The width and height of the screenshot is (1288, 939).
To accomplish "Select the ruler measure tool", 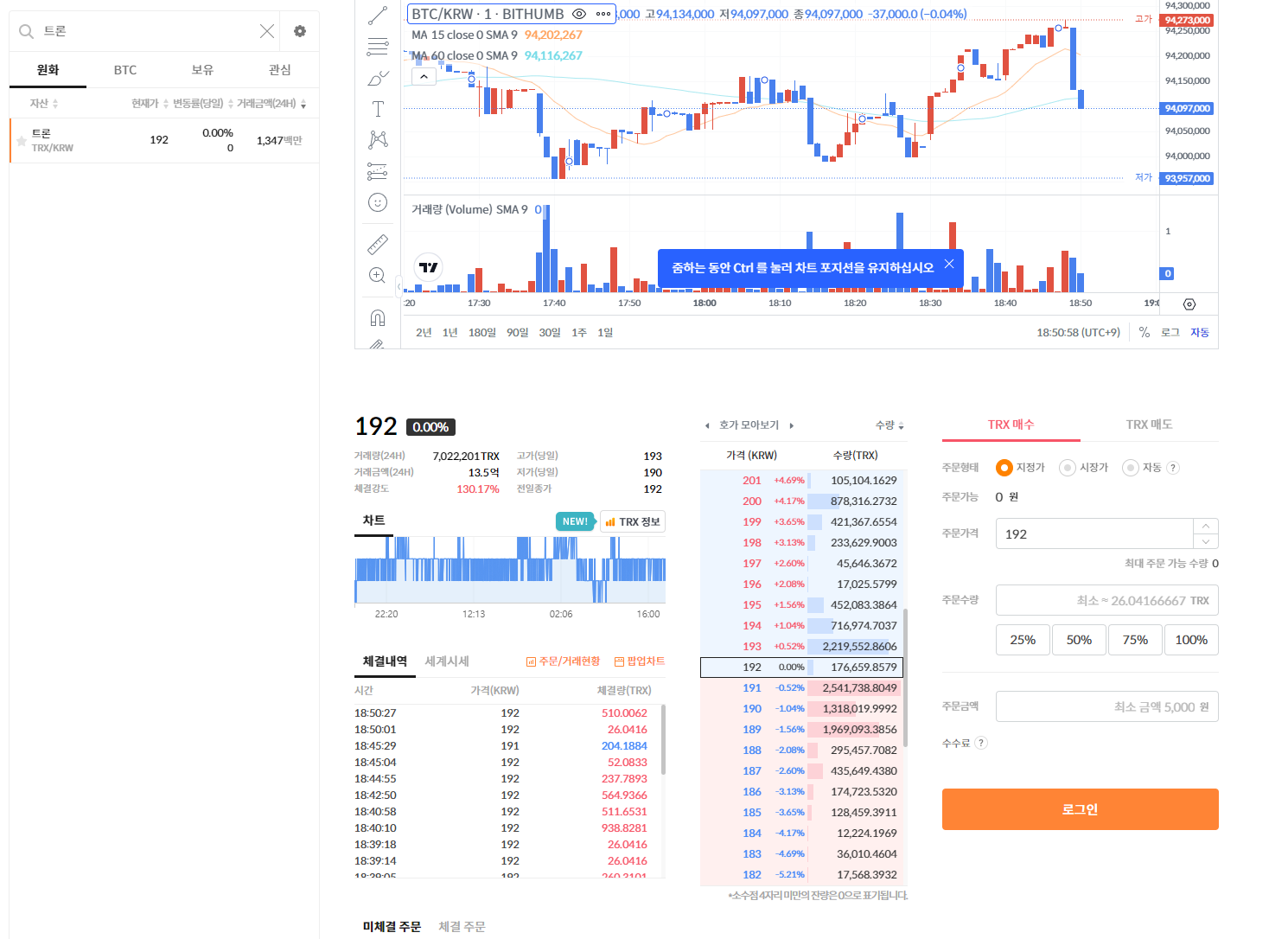I will (x=378, y=244).
